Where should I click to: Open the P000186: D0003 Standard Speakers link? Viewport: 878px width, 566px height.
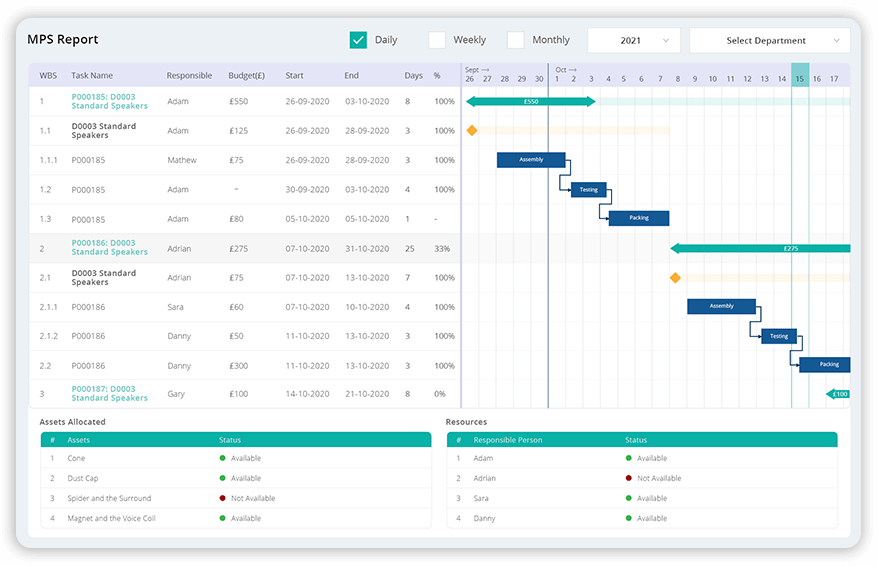point(109,247)
